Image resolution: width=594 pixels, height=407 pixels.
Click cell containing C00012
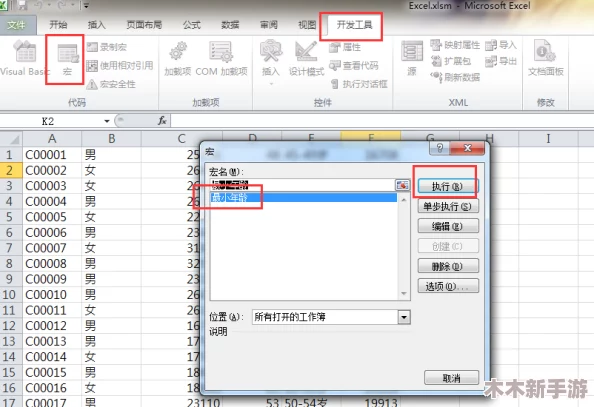52,326
